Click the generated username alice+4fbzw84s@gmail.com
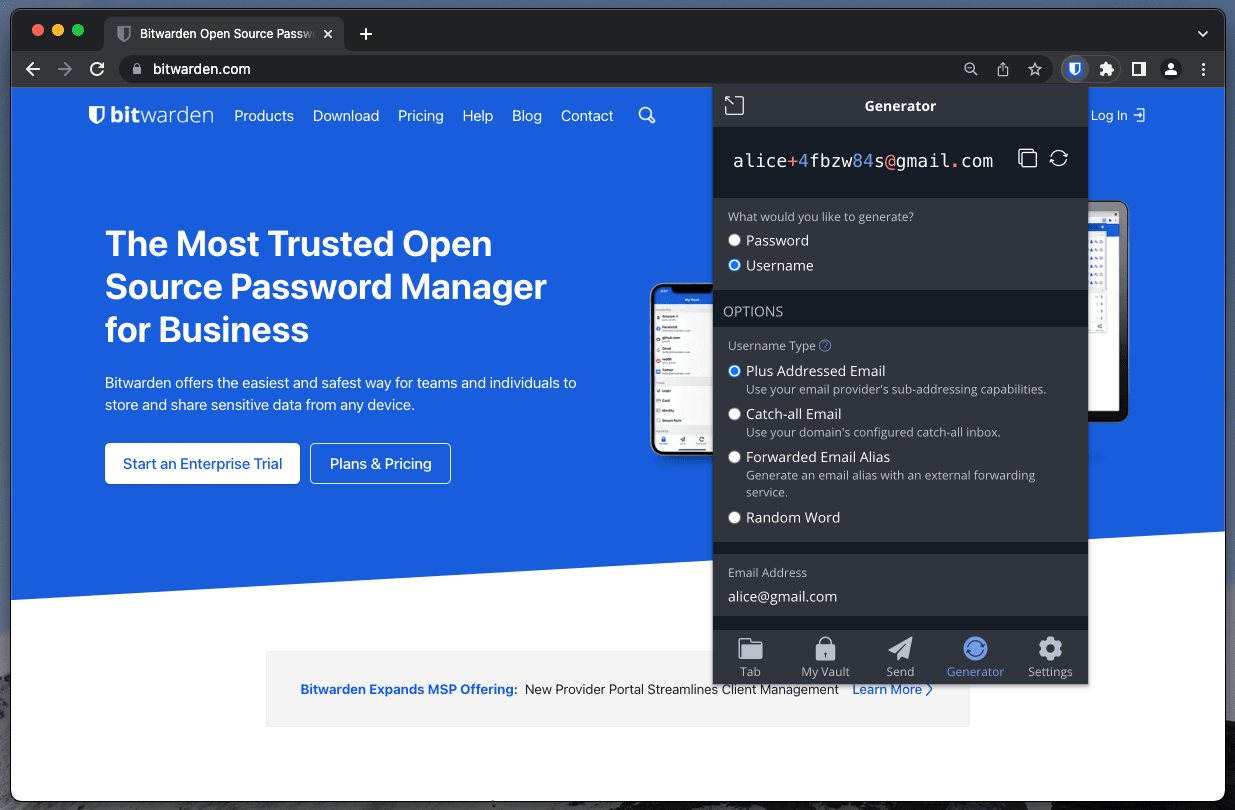 [863, 160]
